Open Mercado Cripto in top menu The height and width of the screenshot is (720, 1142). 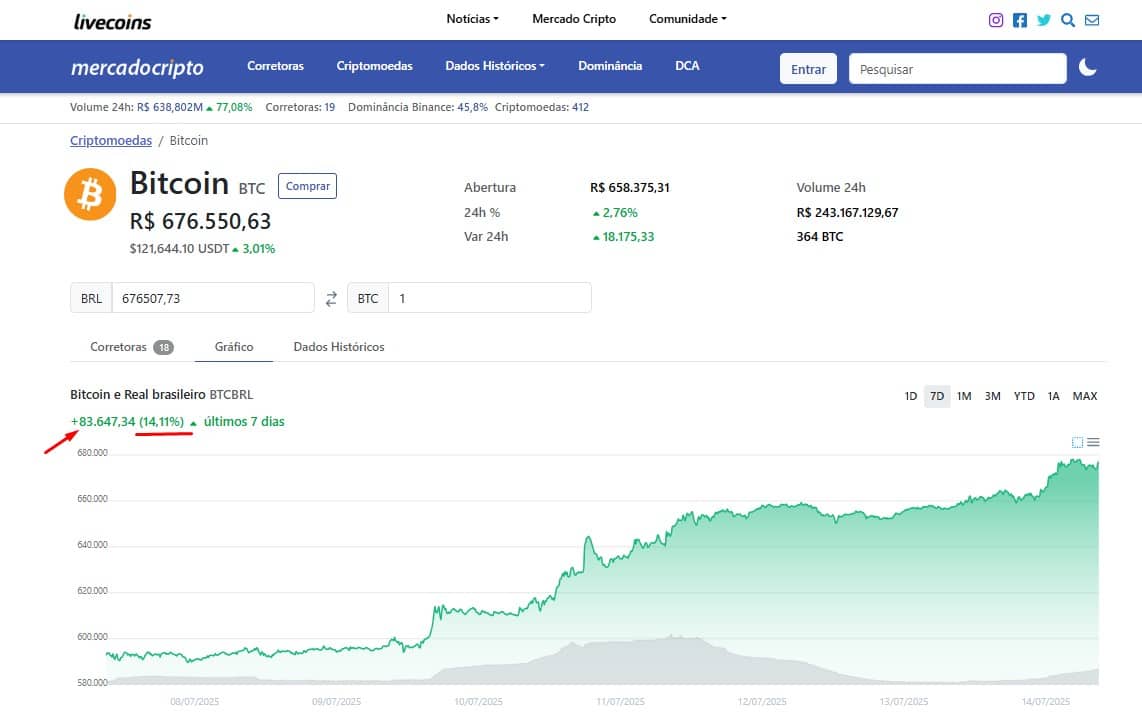(574, 19)
